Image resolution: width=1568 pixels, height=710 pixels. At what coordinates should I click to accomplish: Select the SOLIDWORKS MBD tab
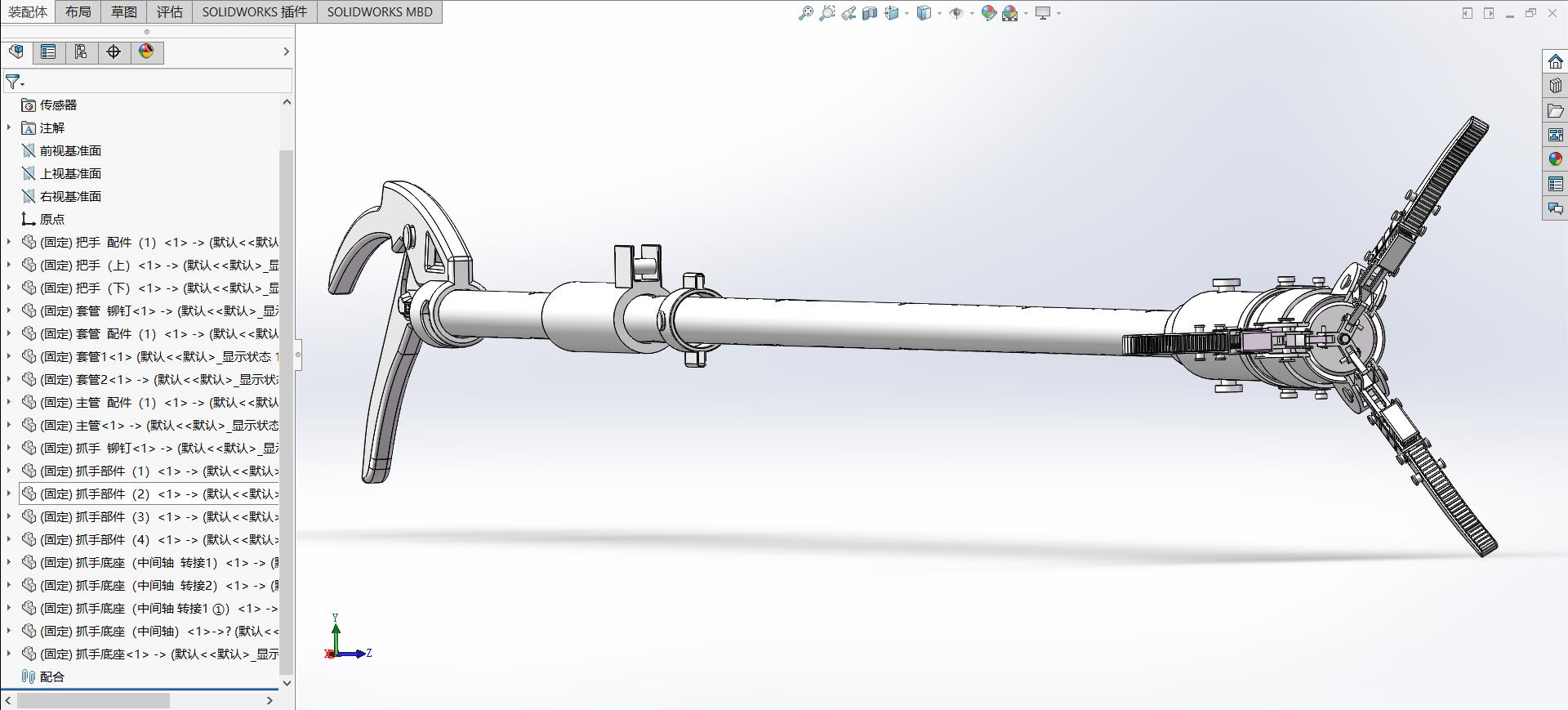[x=380, y=11]
